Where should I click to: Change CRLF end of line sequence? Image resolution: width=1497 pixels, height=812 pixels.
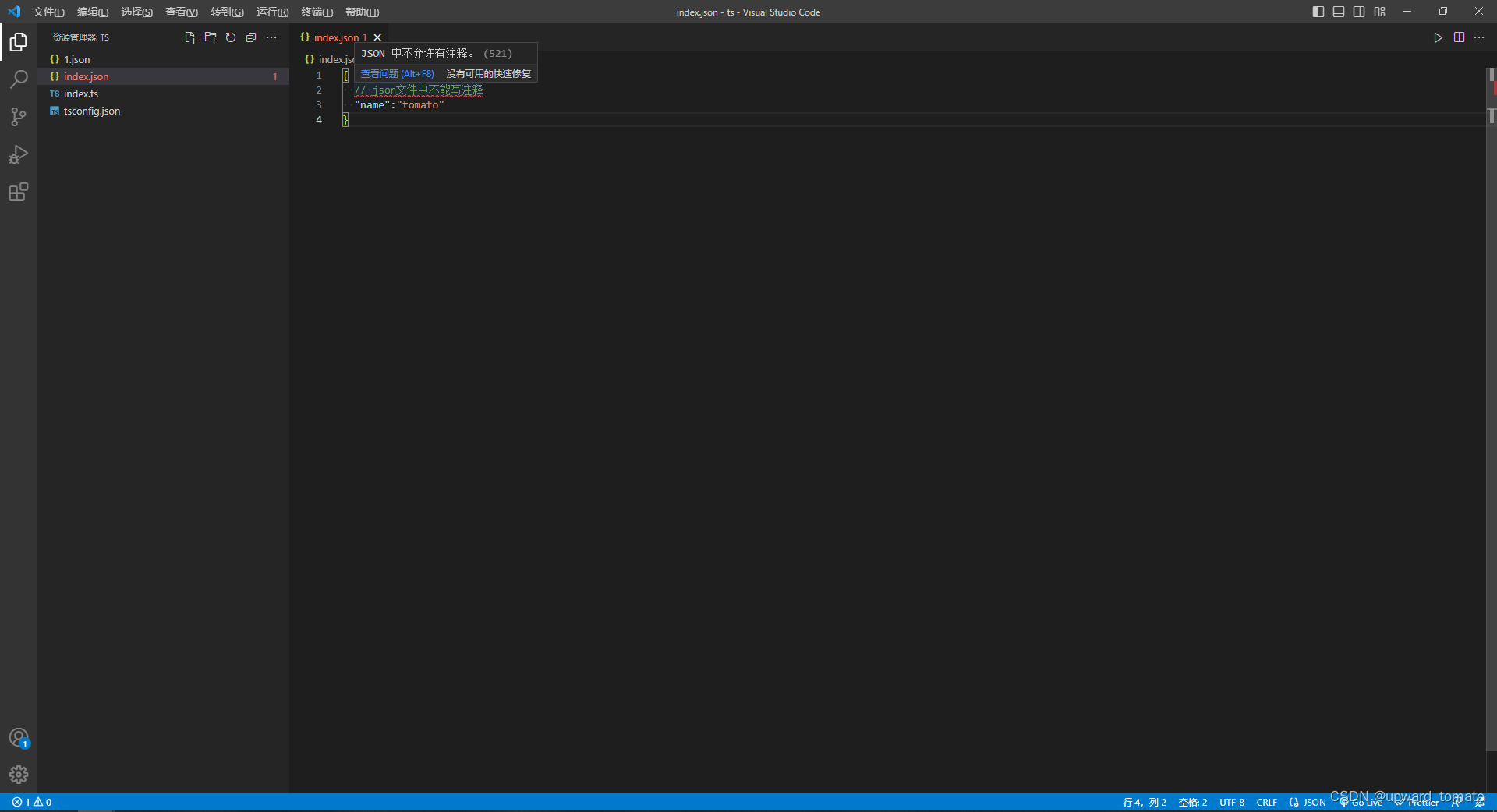[1267, 802]
